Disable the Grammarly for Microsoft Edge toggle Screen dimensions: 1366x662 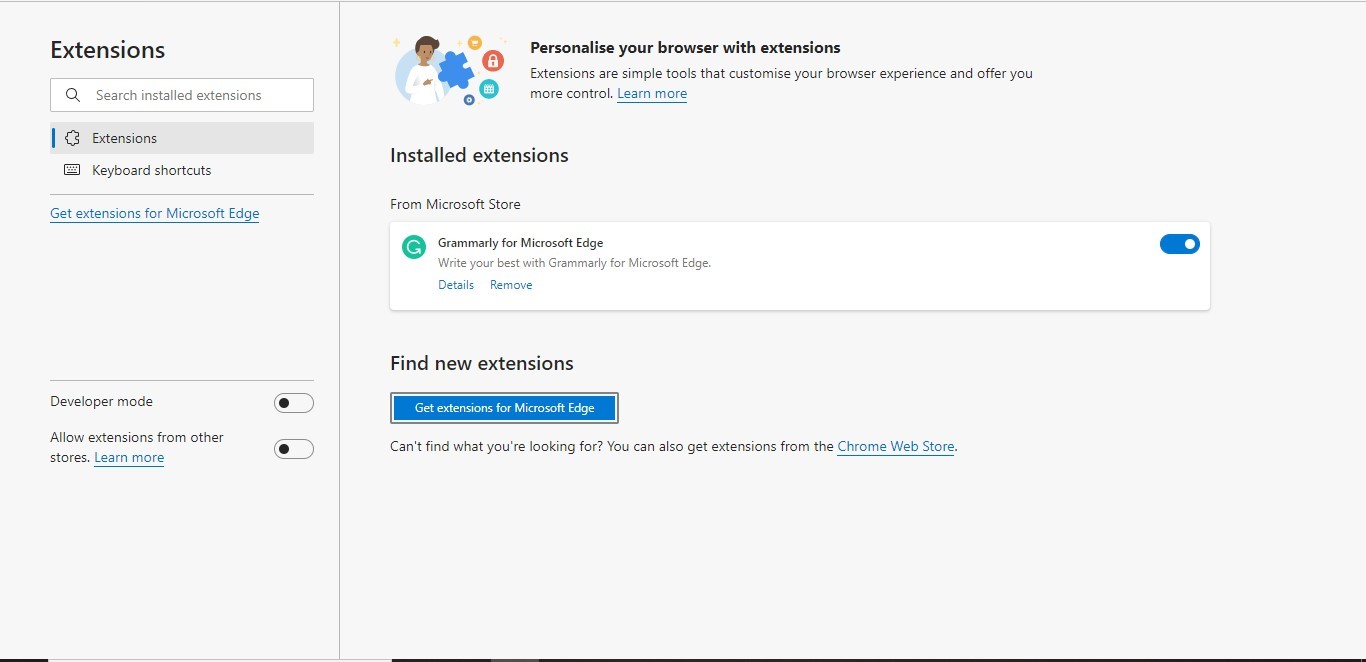click(1179, 244)
